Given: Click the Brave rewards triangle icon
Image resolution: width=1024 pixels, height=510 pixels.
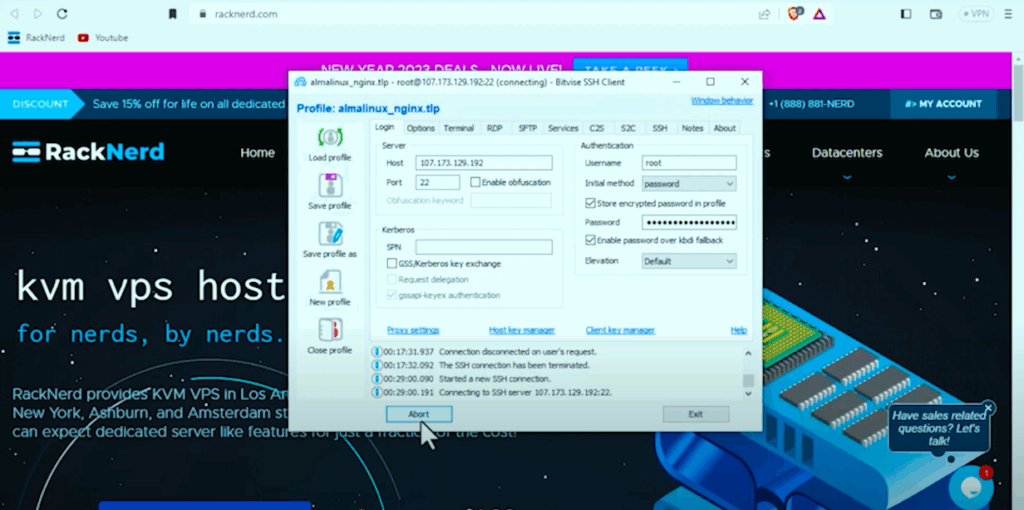Looking at the screenshot, I should click(819, 14).
